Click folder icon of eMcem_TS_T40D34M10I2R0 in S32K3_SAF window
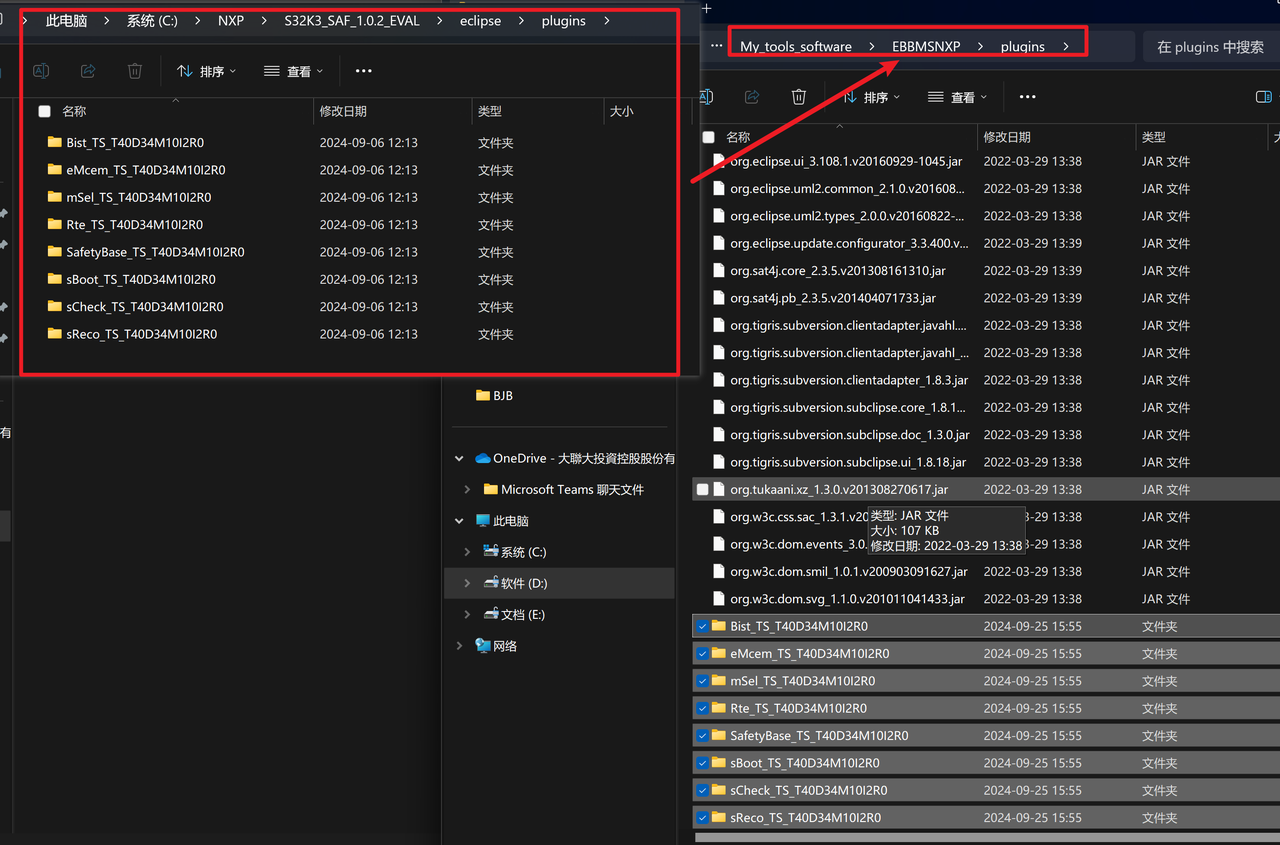This screenshot has height=845, width=1280. tap(55, 170)
